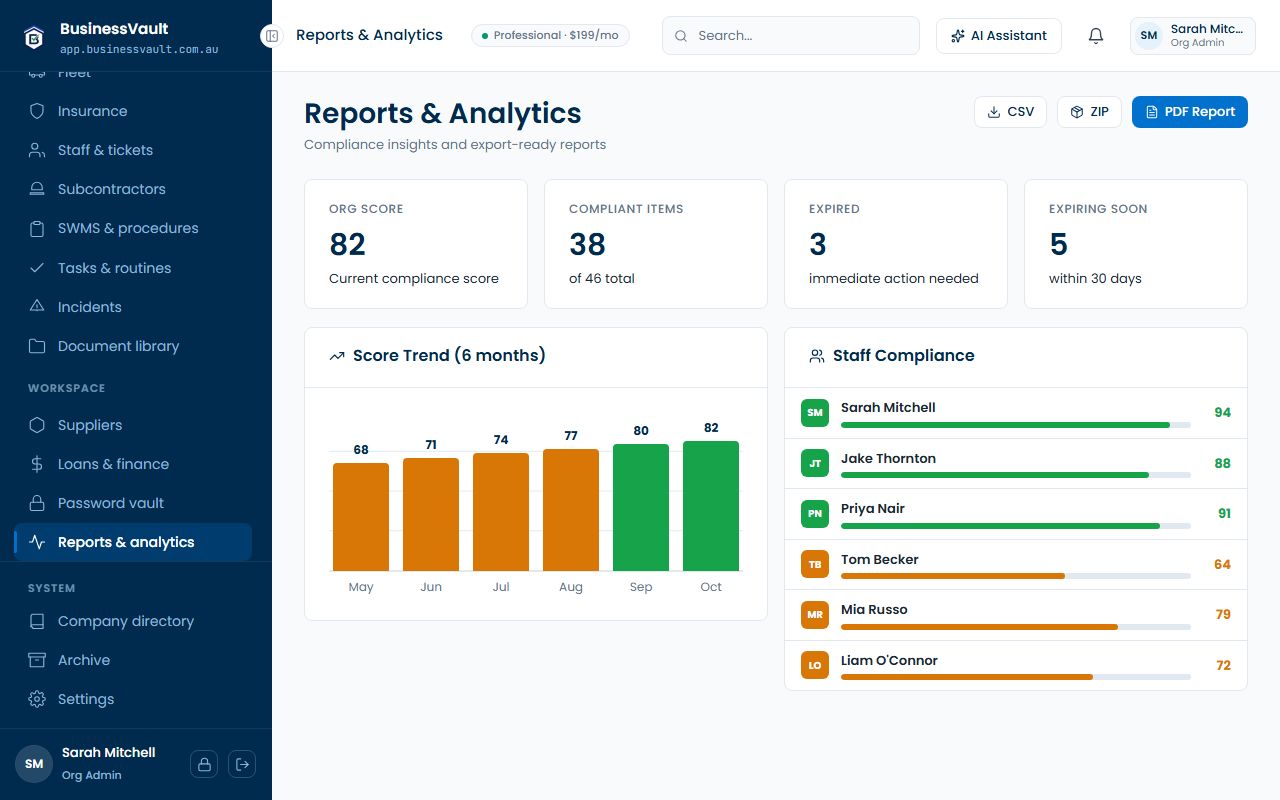Image resolution: width=1280 pixels, height=800 pixels.
Task: Log out using the footer exit icon
Action: (242, 764)
